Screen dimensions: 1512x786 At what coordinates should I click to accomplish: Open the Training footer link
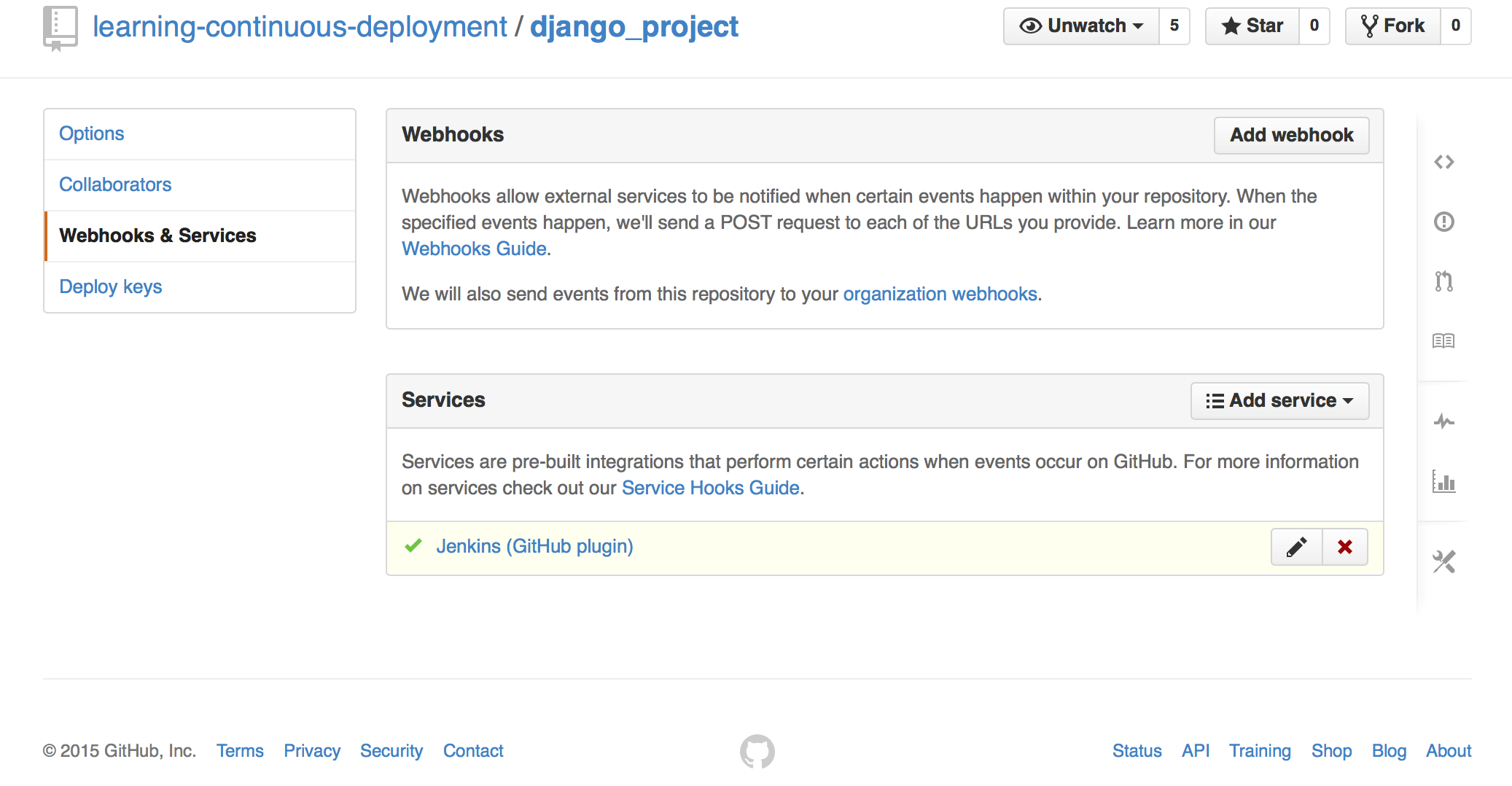1260,751
